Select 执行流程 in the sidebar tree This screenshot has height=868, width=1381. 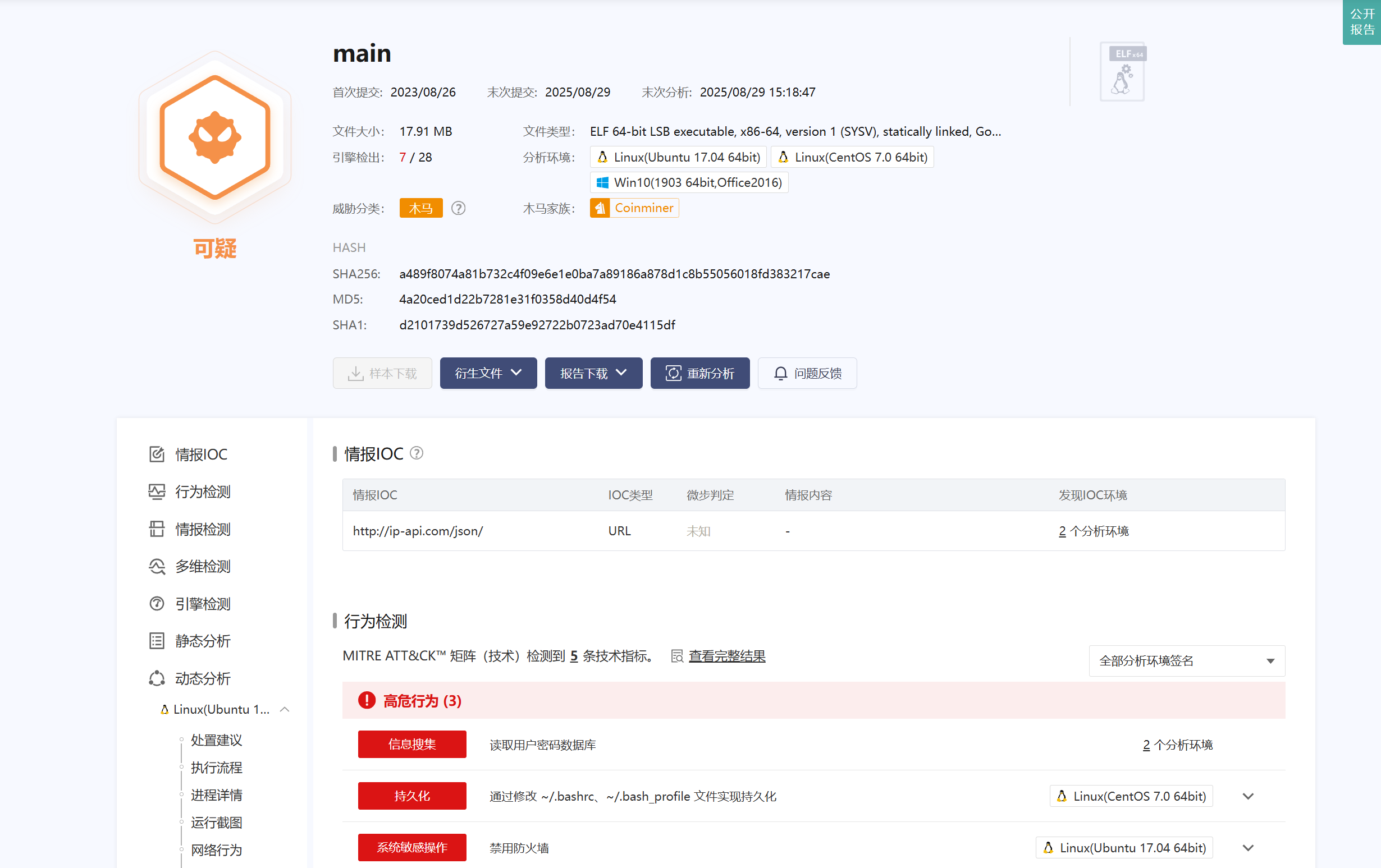pos(216,767)
